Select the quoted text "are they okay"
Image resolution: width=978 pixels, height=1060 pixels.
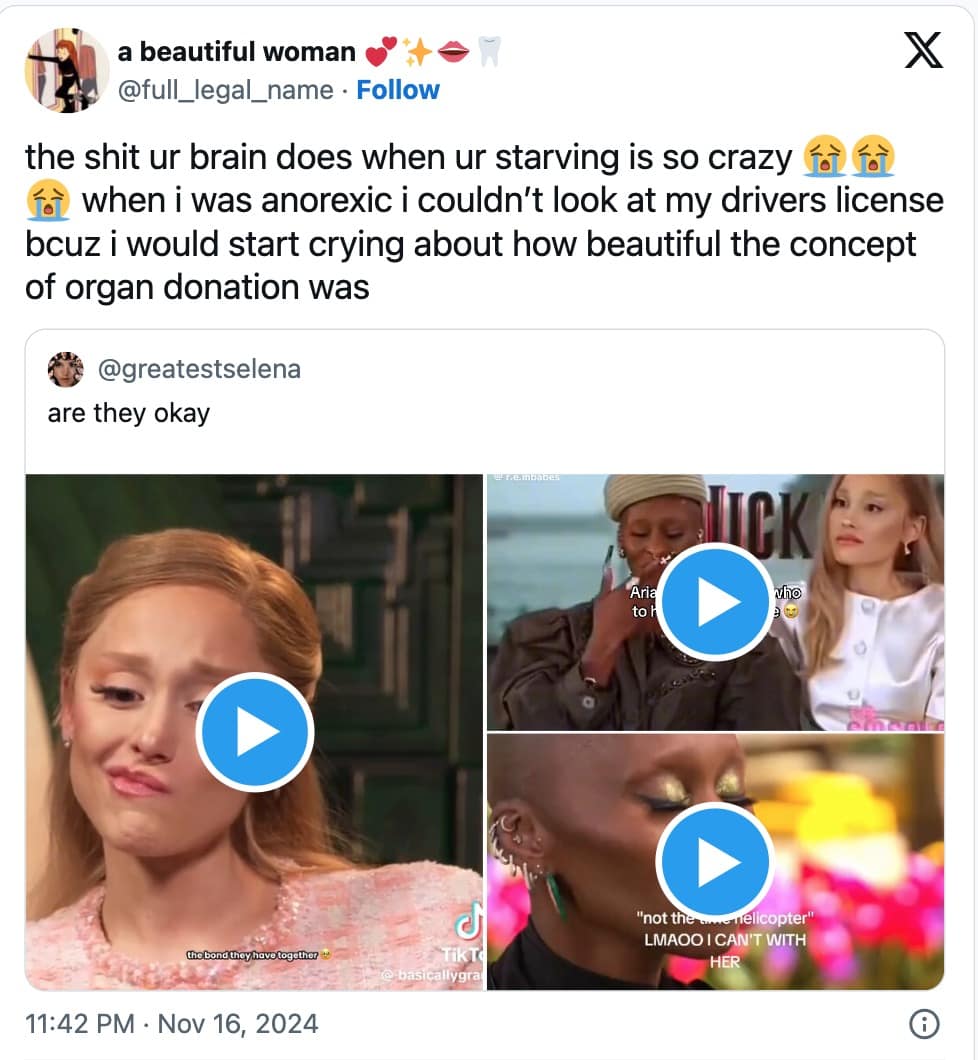click(129, 413)
